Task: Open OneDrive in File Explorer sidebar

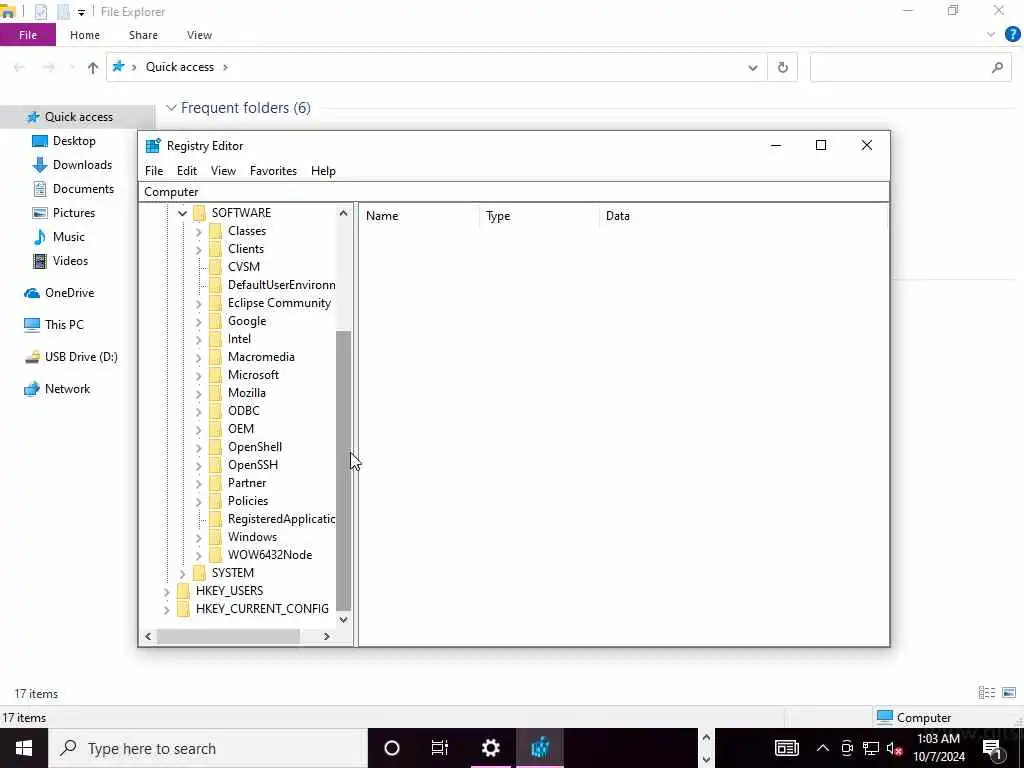Action: [x=69, y=293]
